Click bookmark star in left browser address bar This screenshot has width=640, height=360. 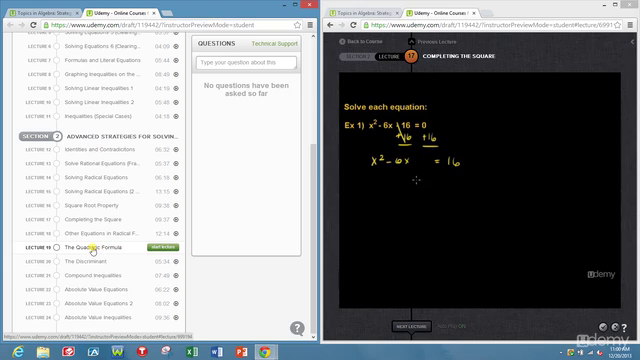(x=297, y=25)
